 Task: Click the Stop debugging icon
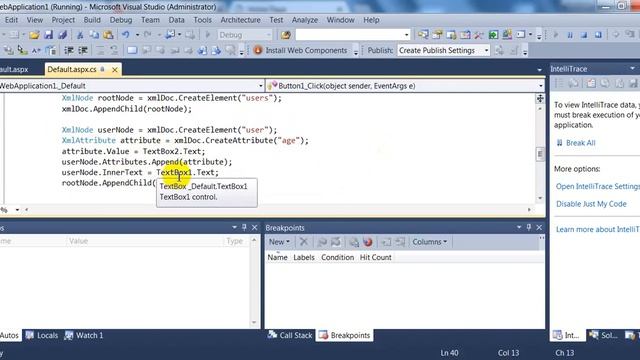coord(584,35)
